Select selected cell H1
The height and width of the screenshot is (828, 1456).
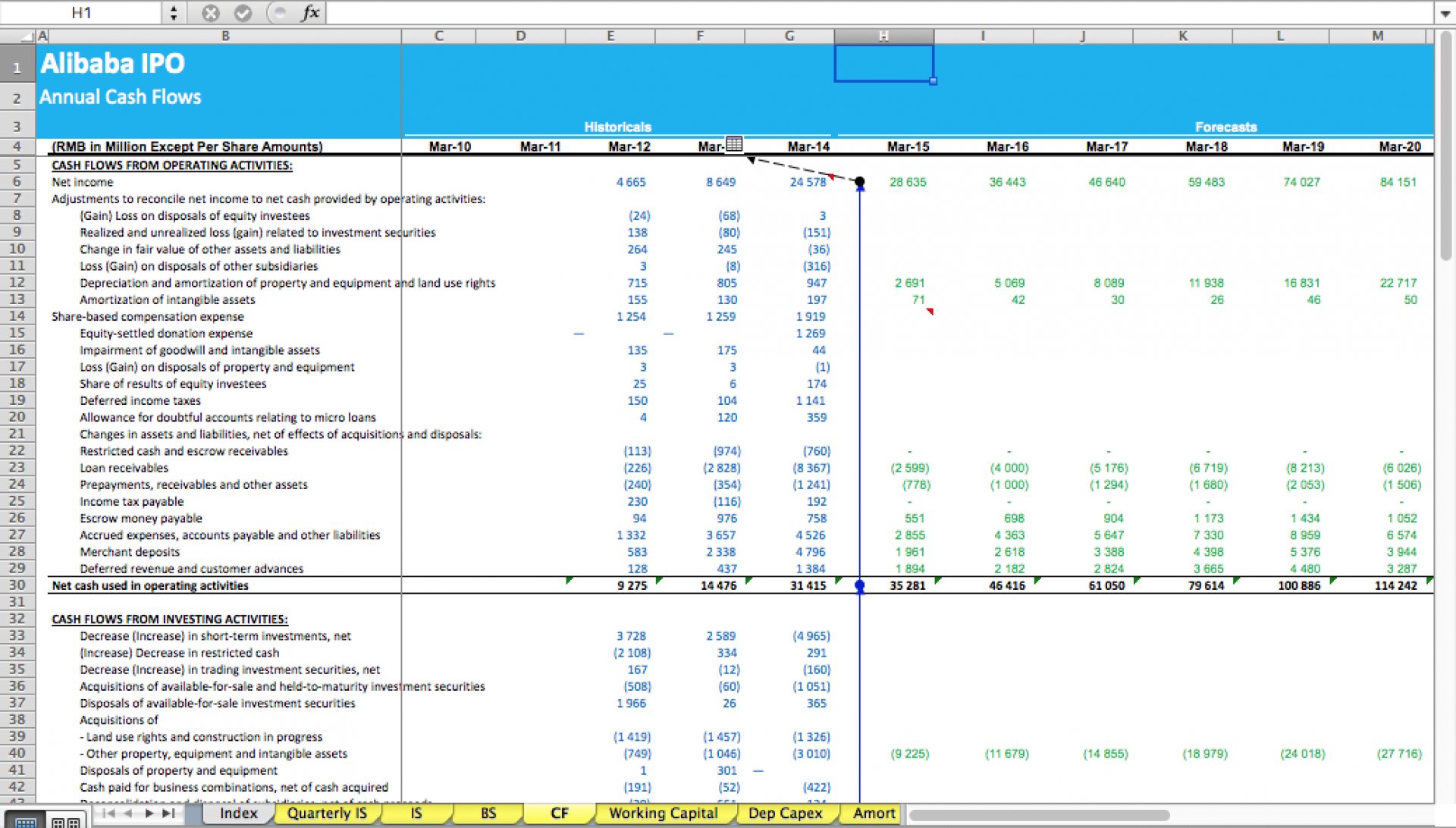click(883, 63)
